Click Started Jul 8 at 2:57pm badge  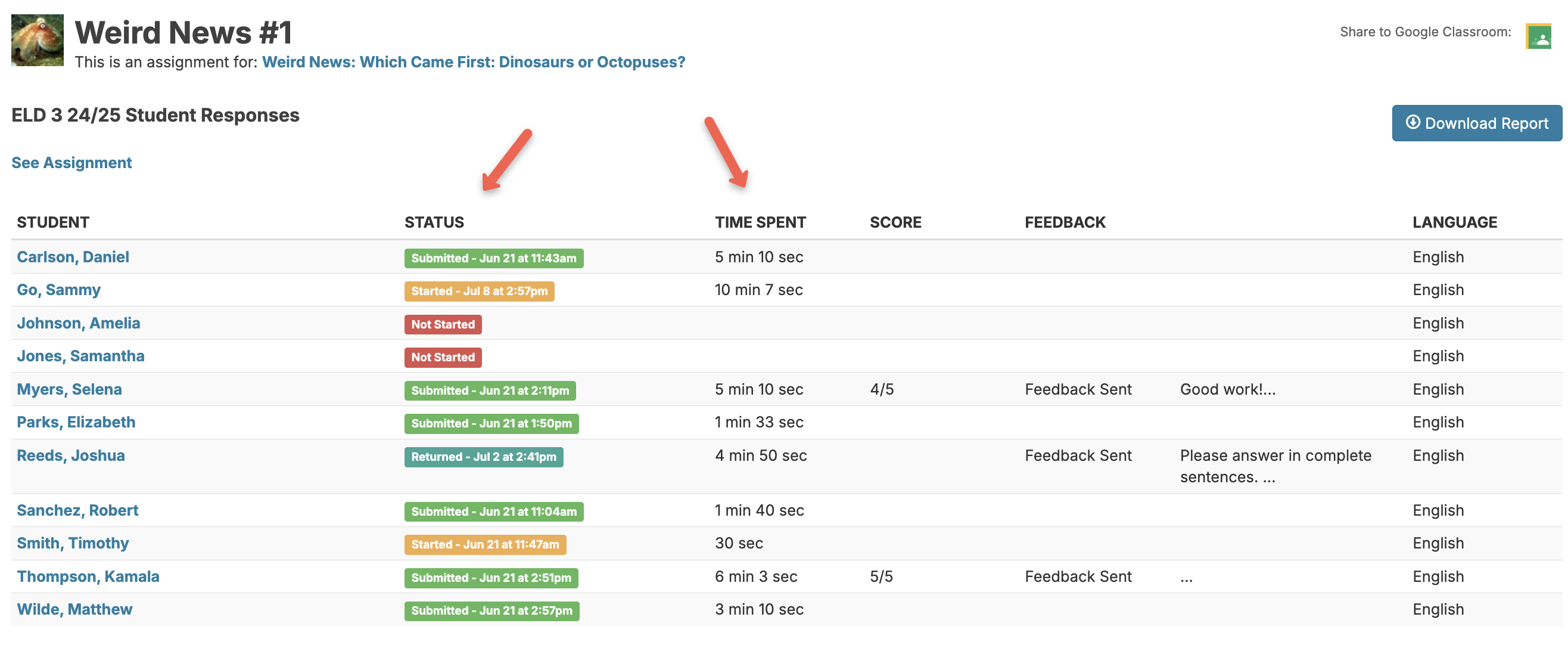coord(479,291)
